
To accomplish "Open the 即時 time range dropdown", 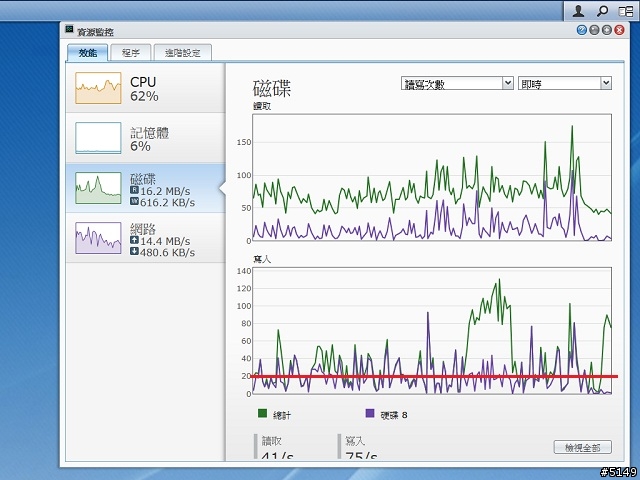I will coord(565,83).
